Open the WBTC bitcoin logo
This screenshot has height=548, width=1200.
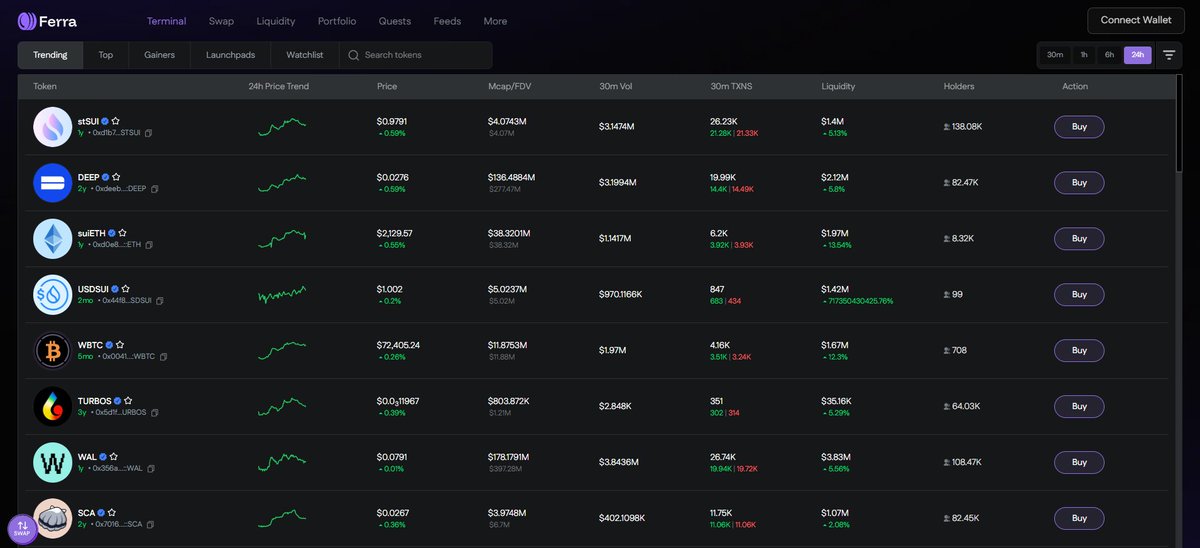(x=52, y=351)
